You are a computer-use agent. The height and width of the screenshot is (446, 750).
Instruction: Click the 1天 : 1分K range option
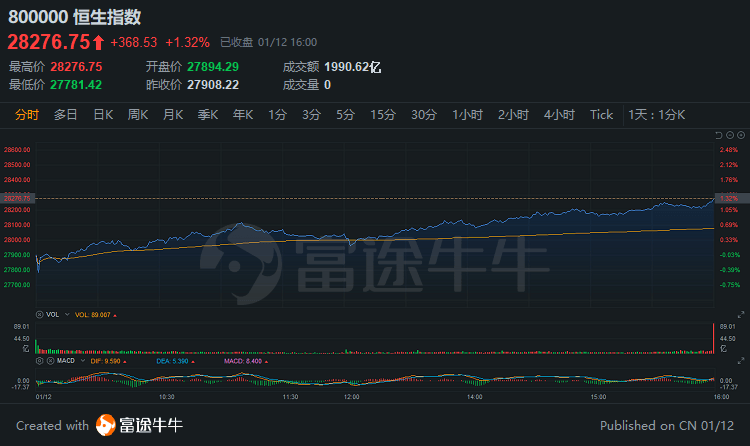tap(657, 115)
